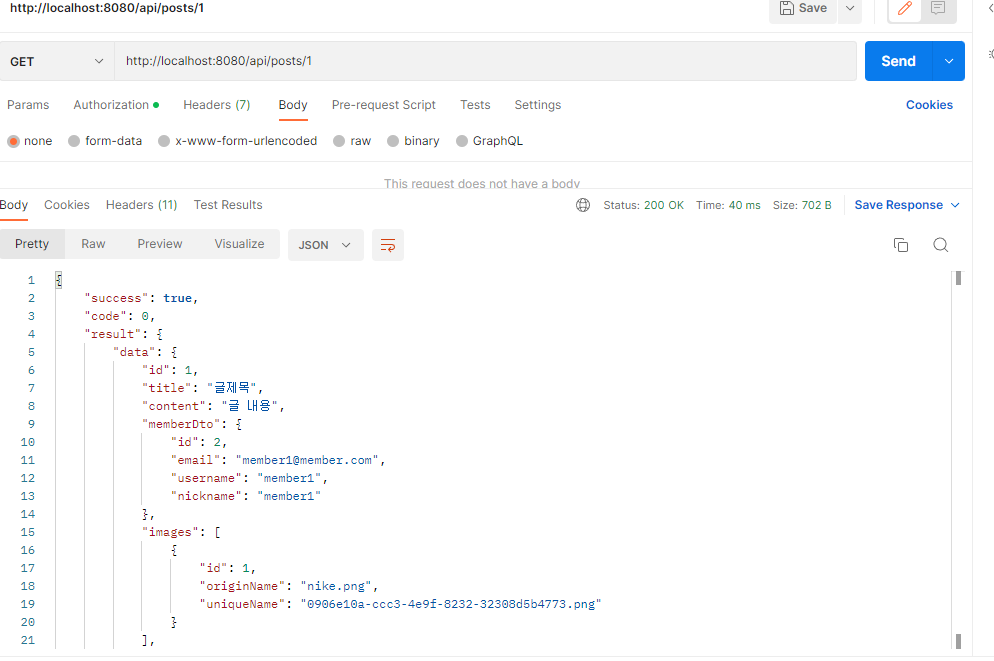The height and width of the screenshot is (661, 994).
Task: Switch to Visualize view
Action: [x=239, y=244]
